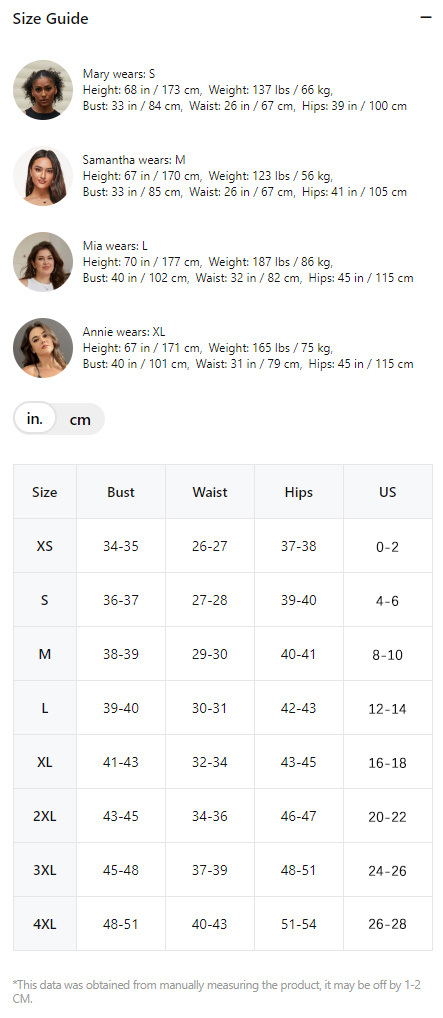This screenshot has width=443, height=1018.
Task: Click the US column header
Action: click(x=388, y=492)
